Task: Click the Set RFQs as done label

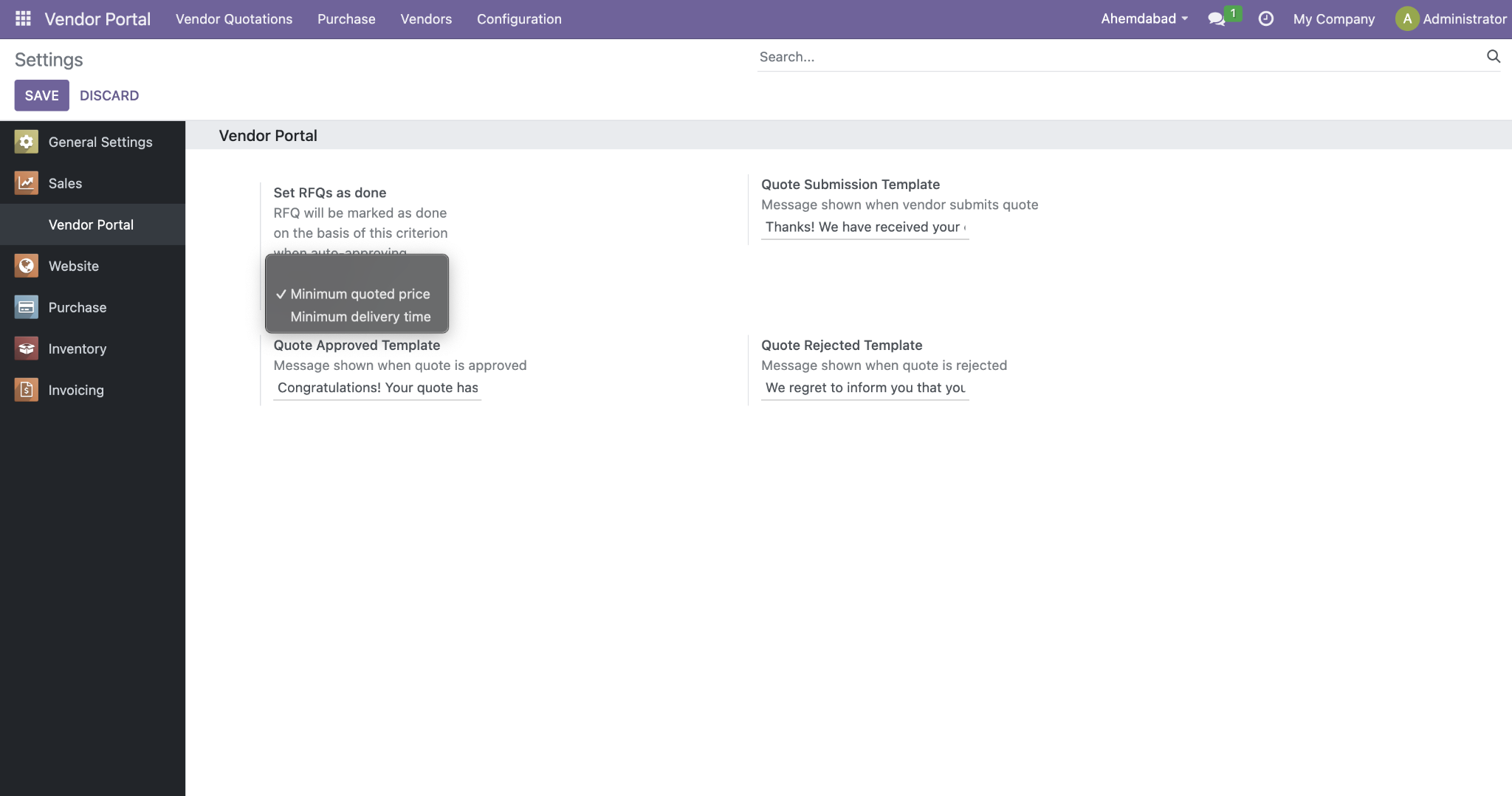Action: tap(330, 193)
